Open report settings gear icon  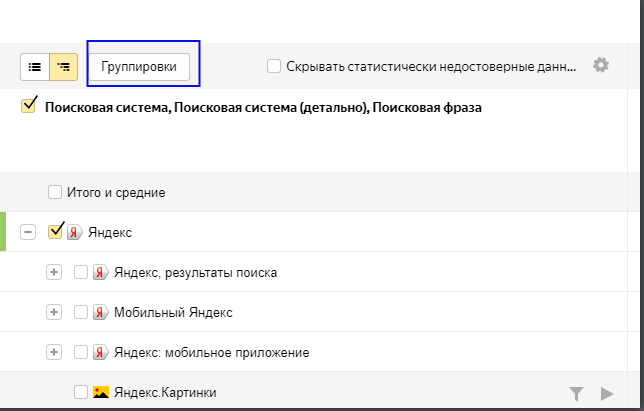pyautogui.click(x=600, y=65)
